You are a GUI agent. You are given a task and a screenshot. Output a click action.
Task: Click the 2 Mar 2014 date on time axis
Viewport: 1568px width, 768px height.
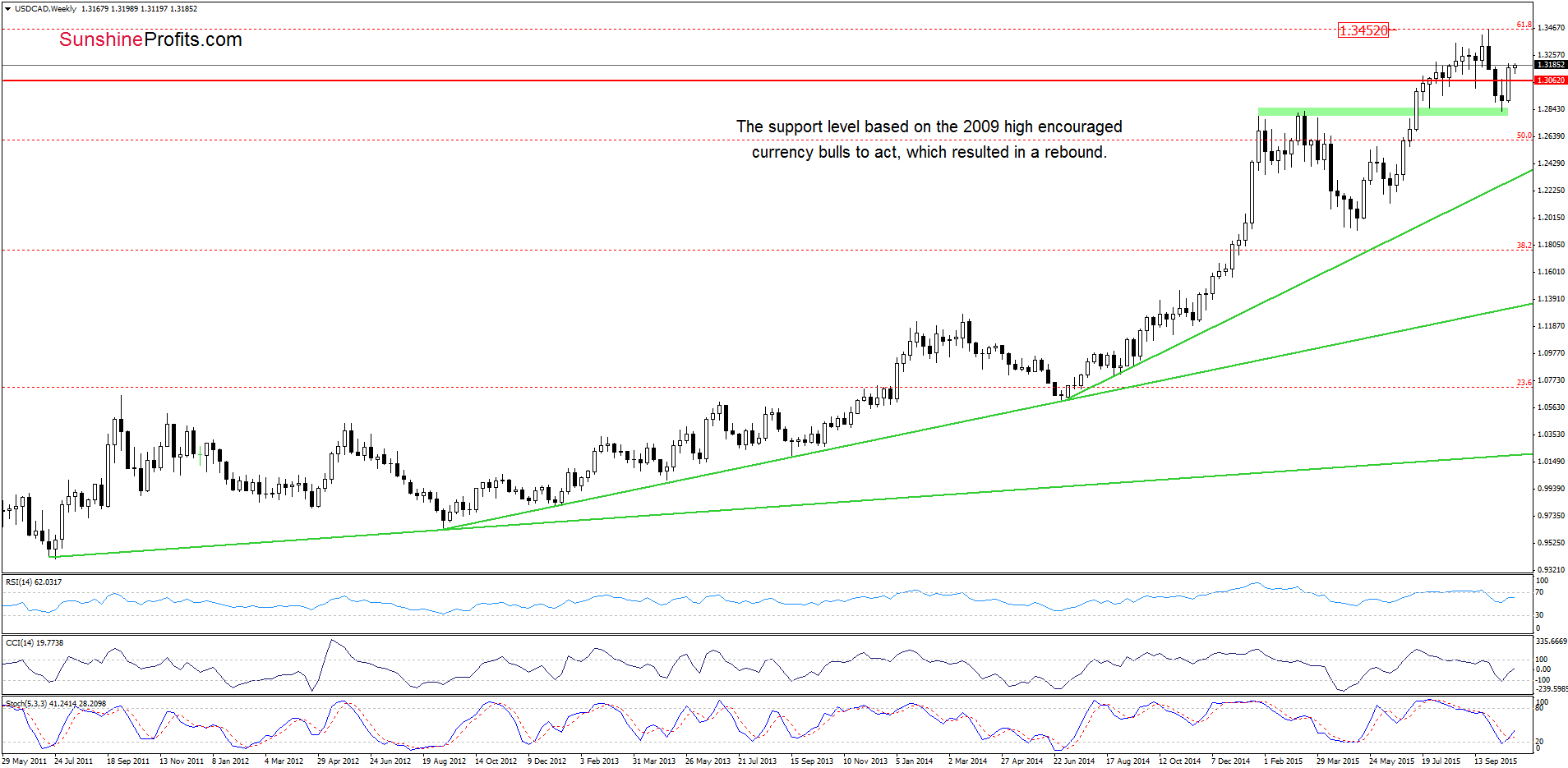click(x=968, y=761)
